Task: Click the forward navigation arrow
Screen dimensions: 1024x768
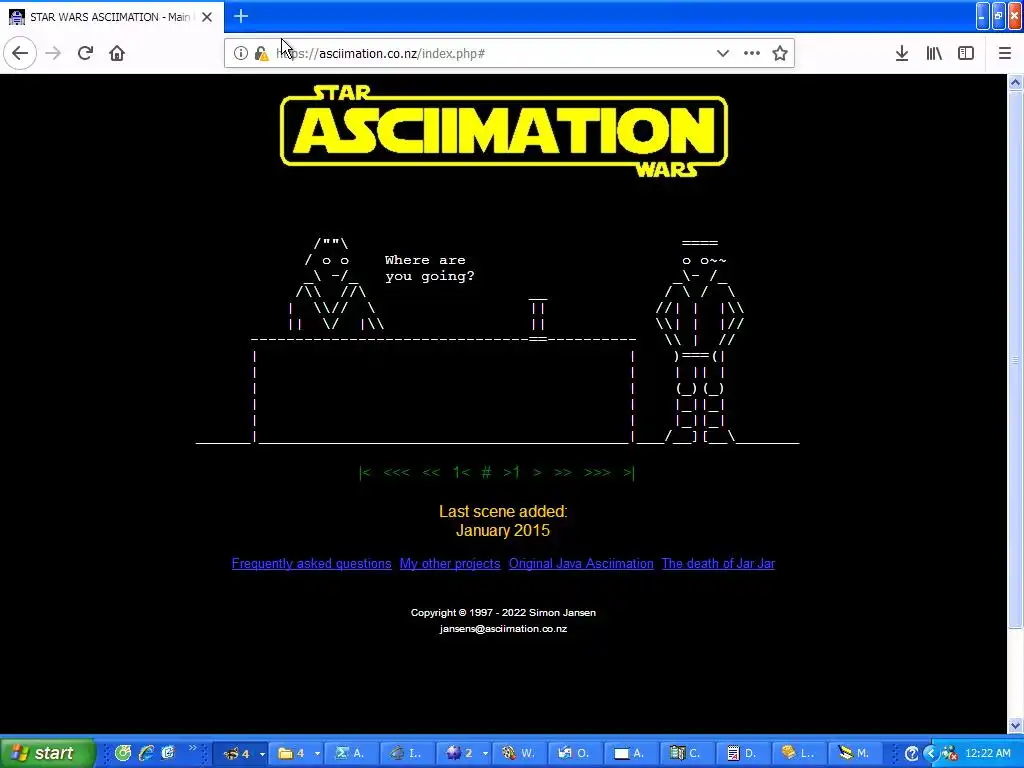Action: (x=54, y=53)
